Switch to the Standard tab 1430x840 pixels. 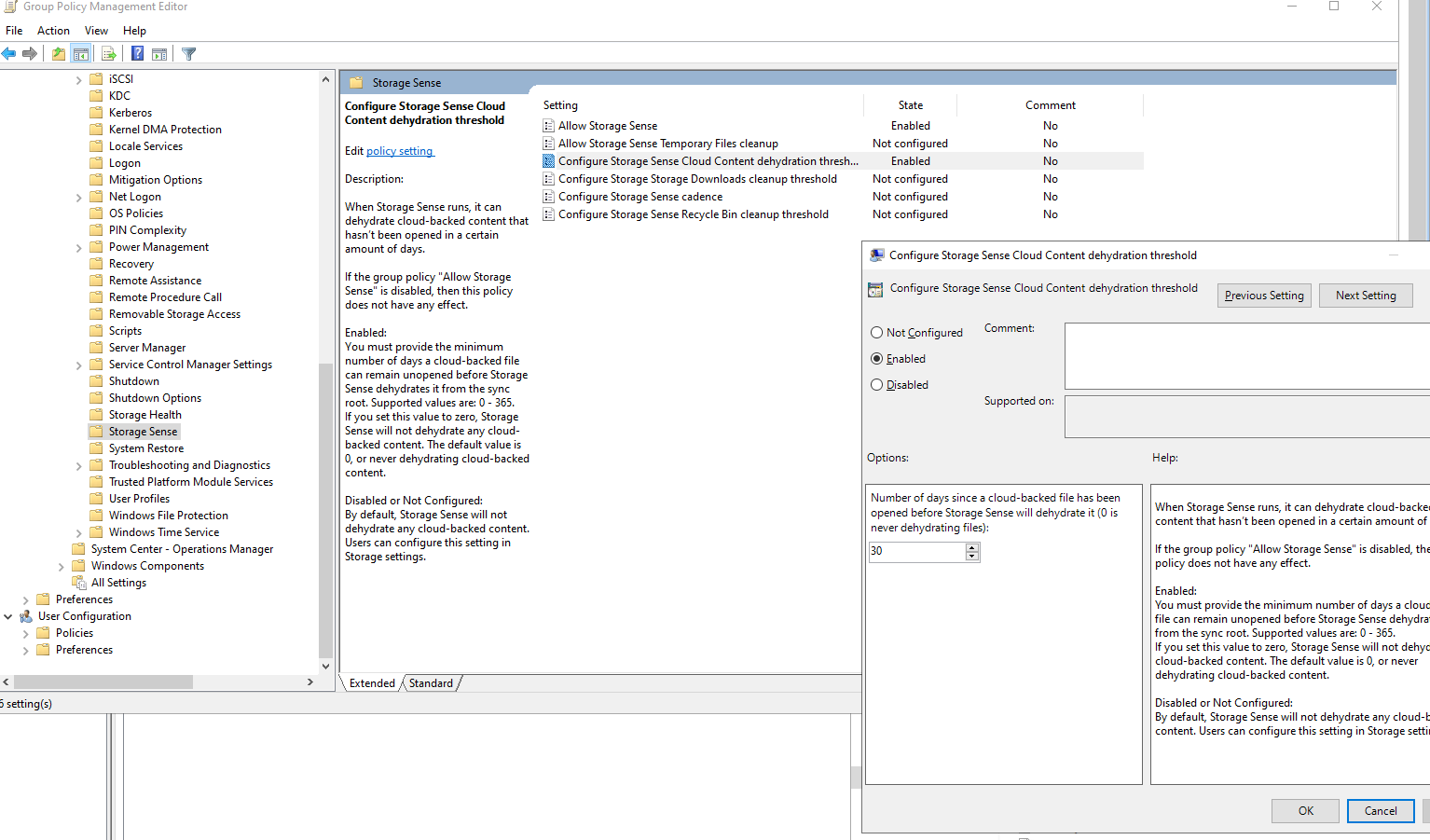pos(431,683)
